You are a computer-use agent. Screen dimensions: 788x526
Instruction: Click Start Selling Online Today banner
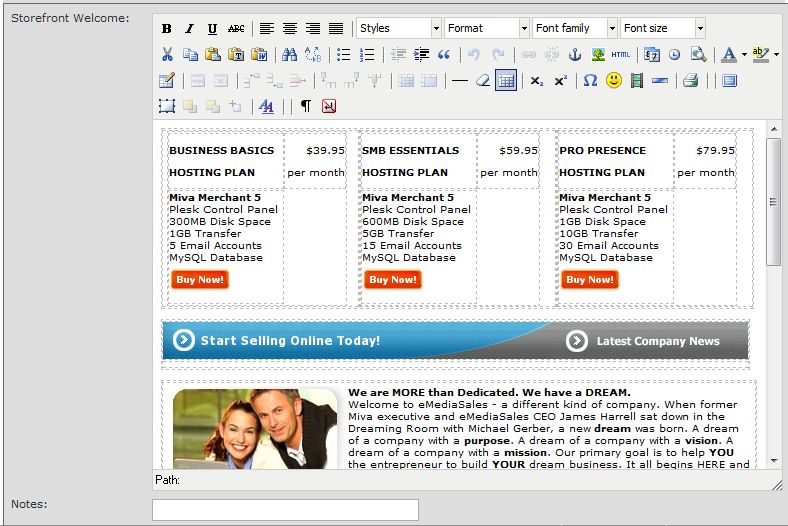(x=290, y=341)
